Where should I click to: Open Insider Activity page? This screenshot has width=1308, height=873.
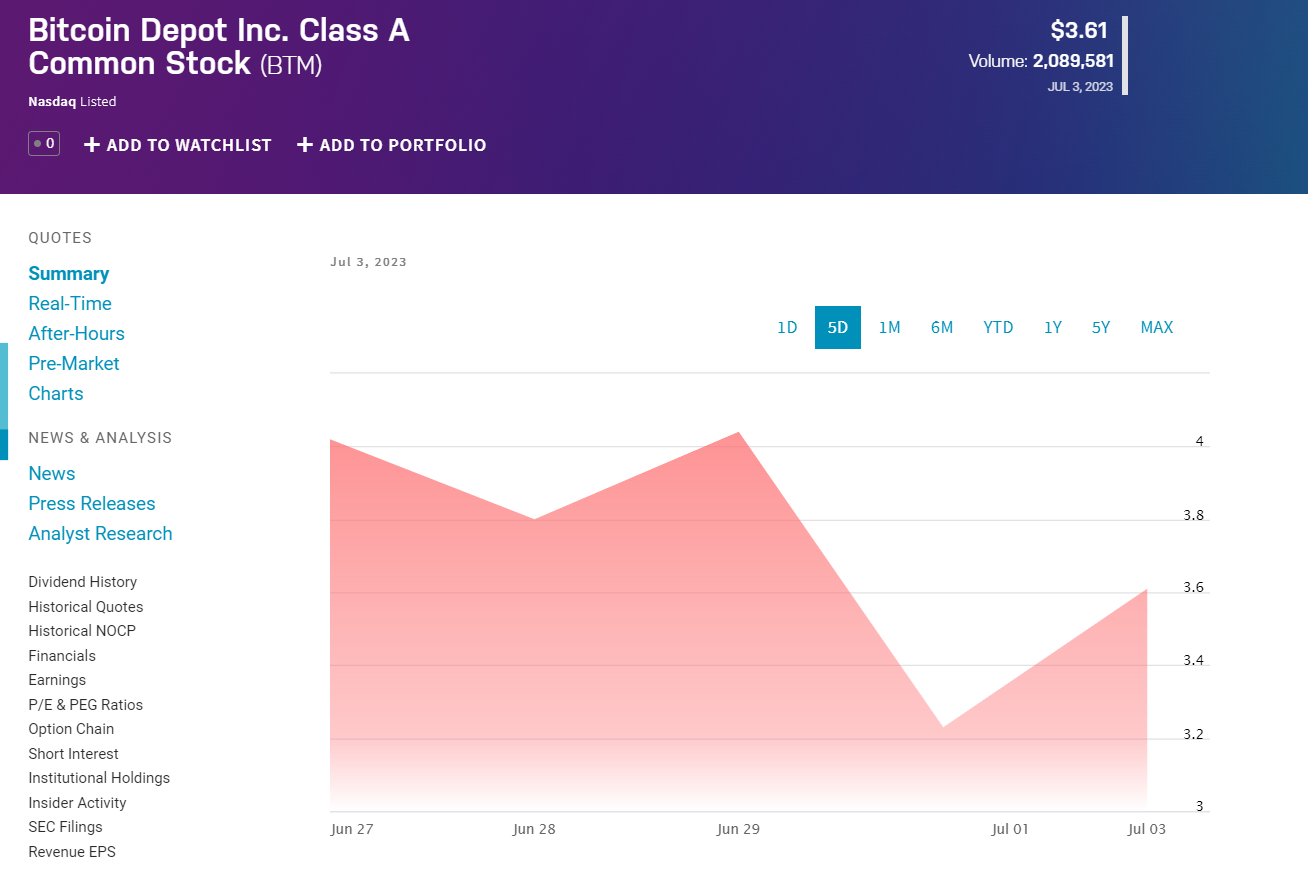coord(77,803)
